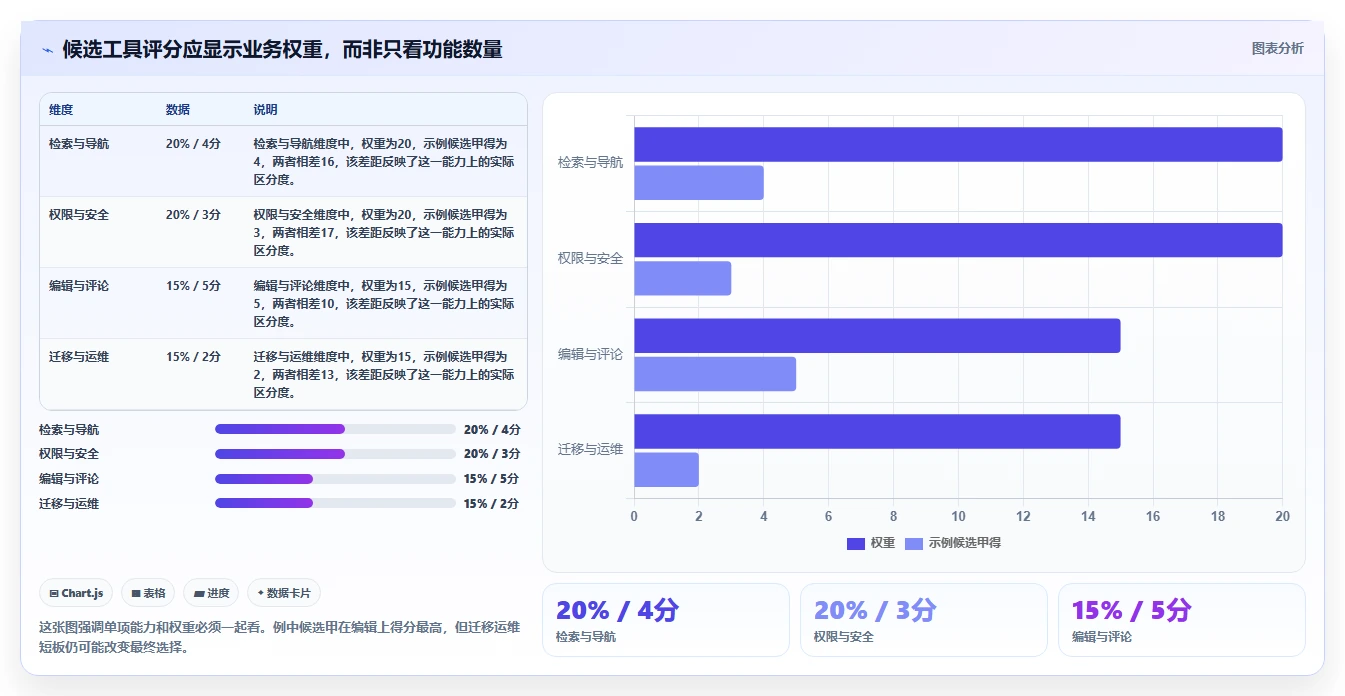This screenshot has height=696, width=1345.
Task: Click the x-axis tick label 10
Action: (958, 517)
